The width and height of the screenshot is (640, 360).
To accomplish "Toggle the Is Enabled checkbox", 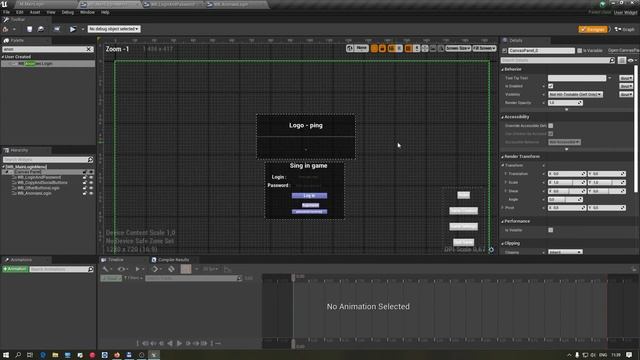I will (x=551, y=86).
